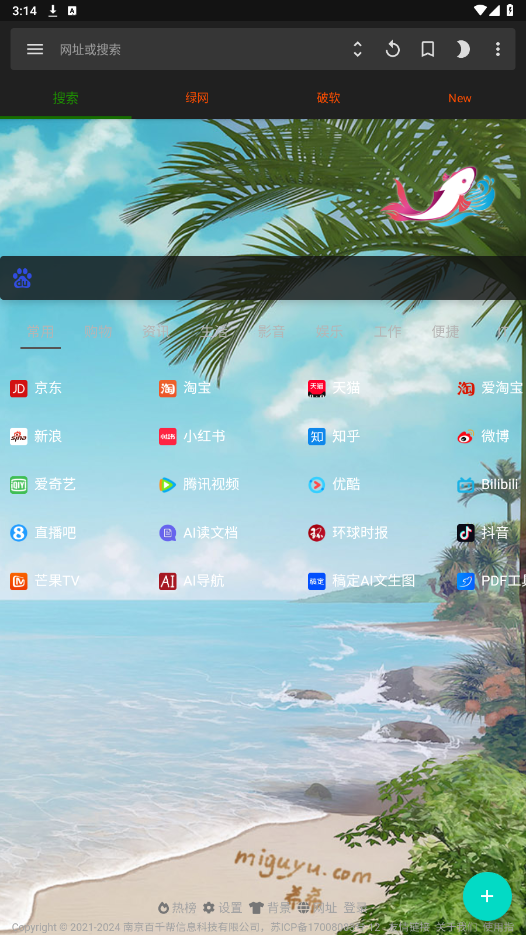Image resolution: width=526 pixels, height=935 pixels.
Task: Tap the 优酷 icon
Action: point(317,485)
